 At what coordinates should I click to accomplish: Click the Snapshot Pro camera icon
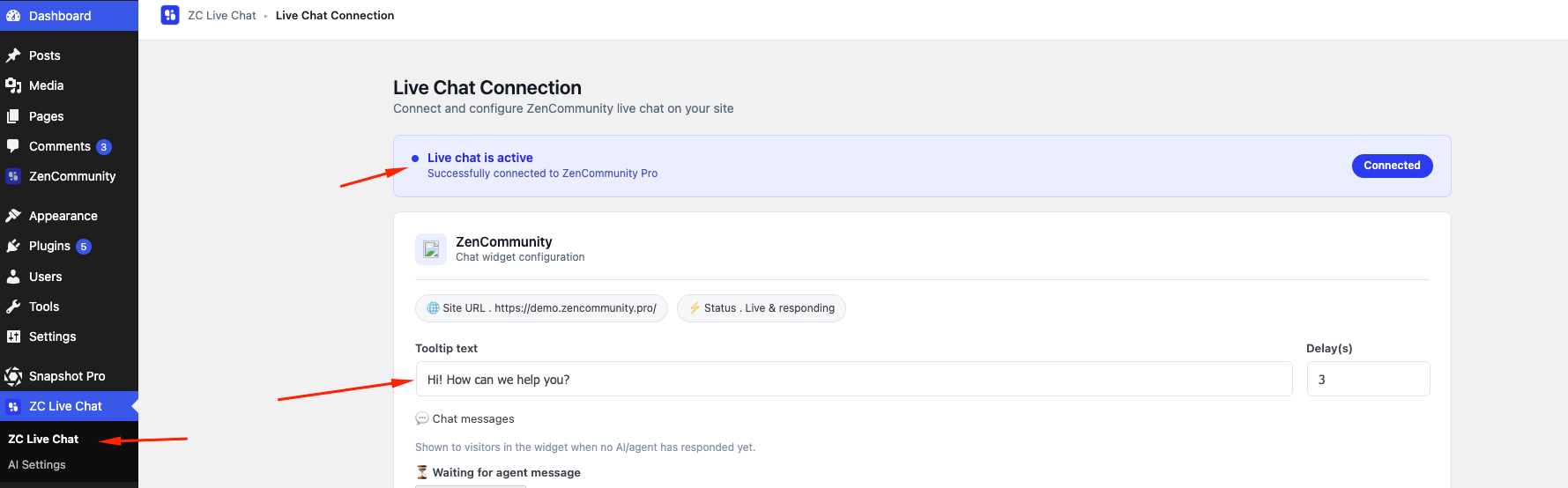[13, 376]
